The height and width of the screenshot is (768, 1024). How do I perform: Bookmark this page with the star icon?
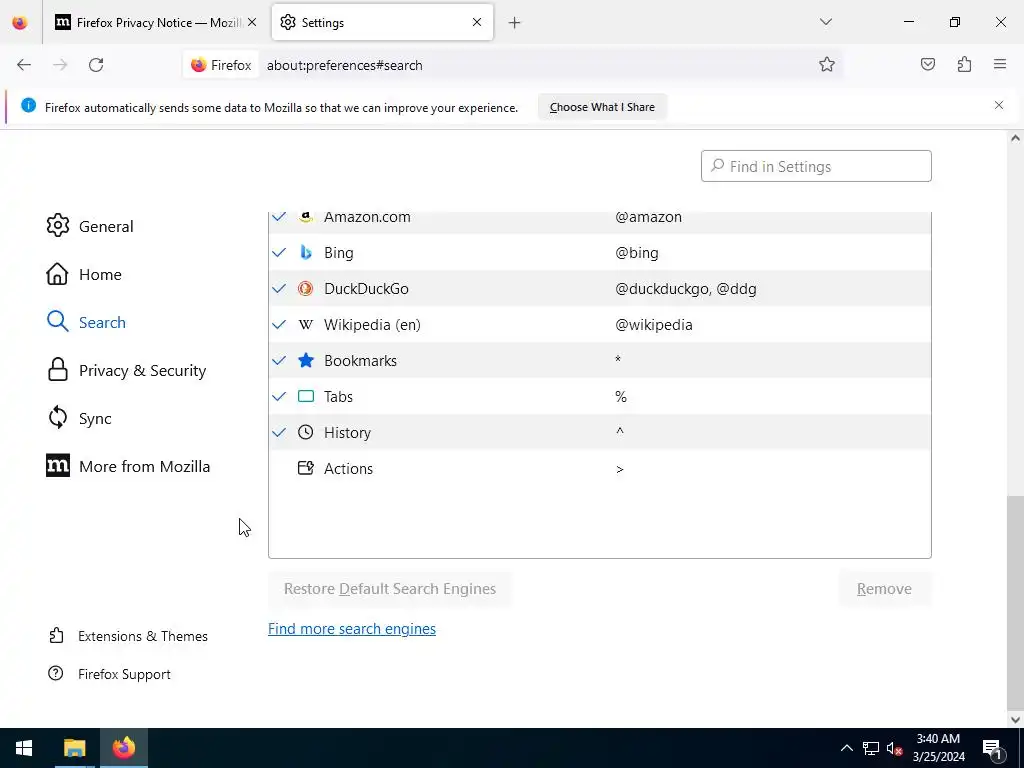point(827,65)
